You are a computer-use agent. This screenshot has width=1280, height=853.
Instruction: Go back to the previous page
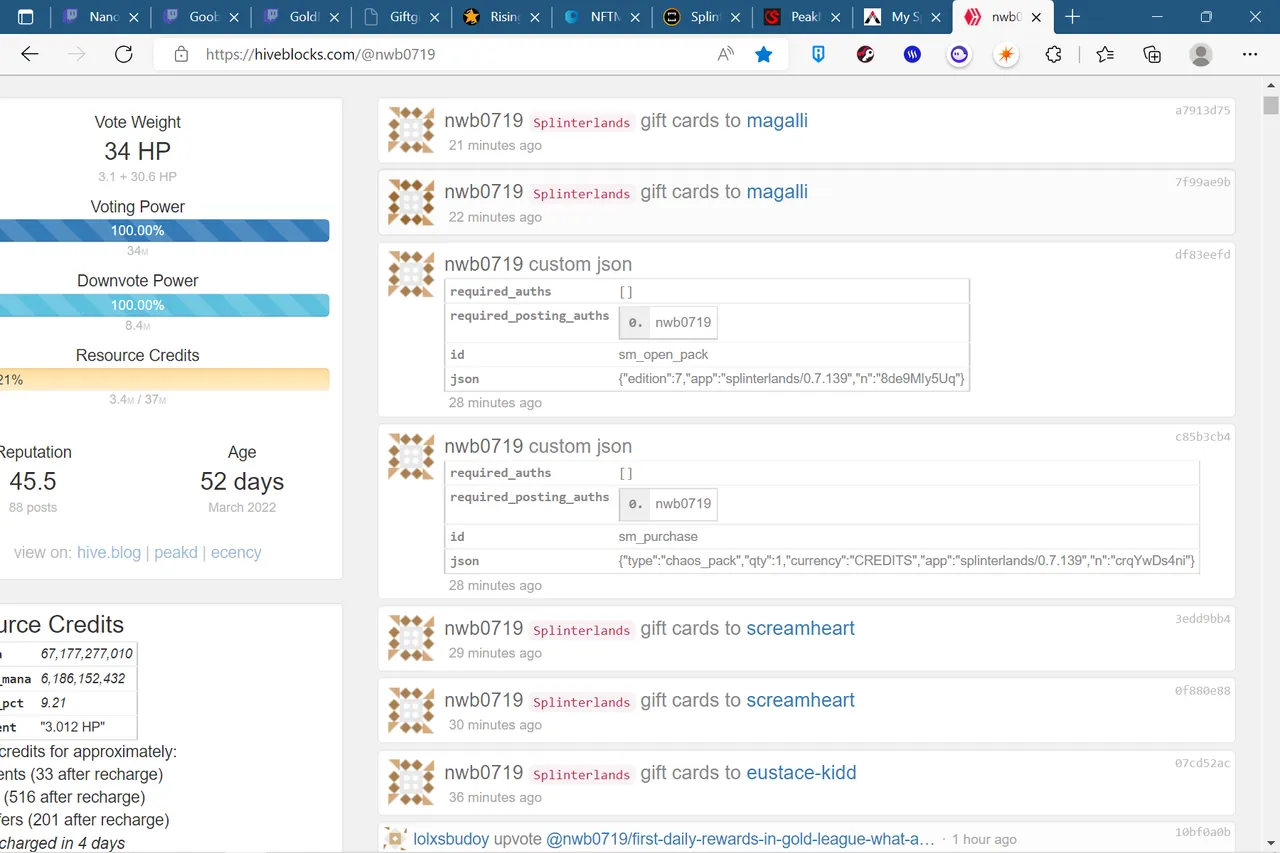click(x=30, y=55)
